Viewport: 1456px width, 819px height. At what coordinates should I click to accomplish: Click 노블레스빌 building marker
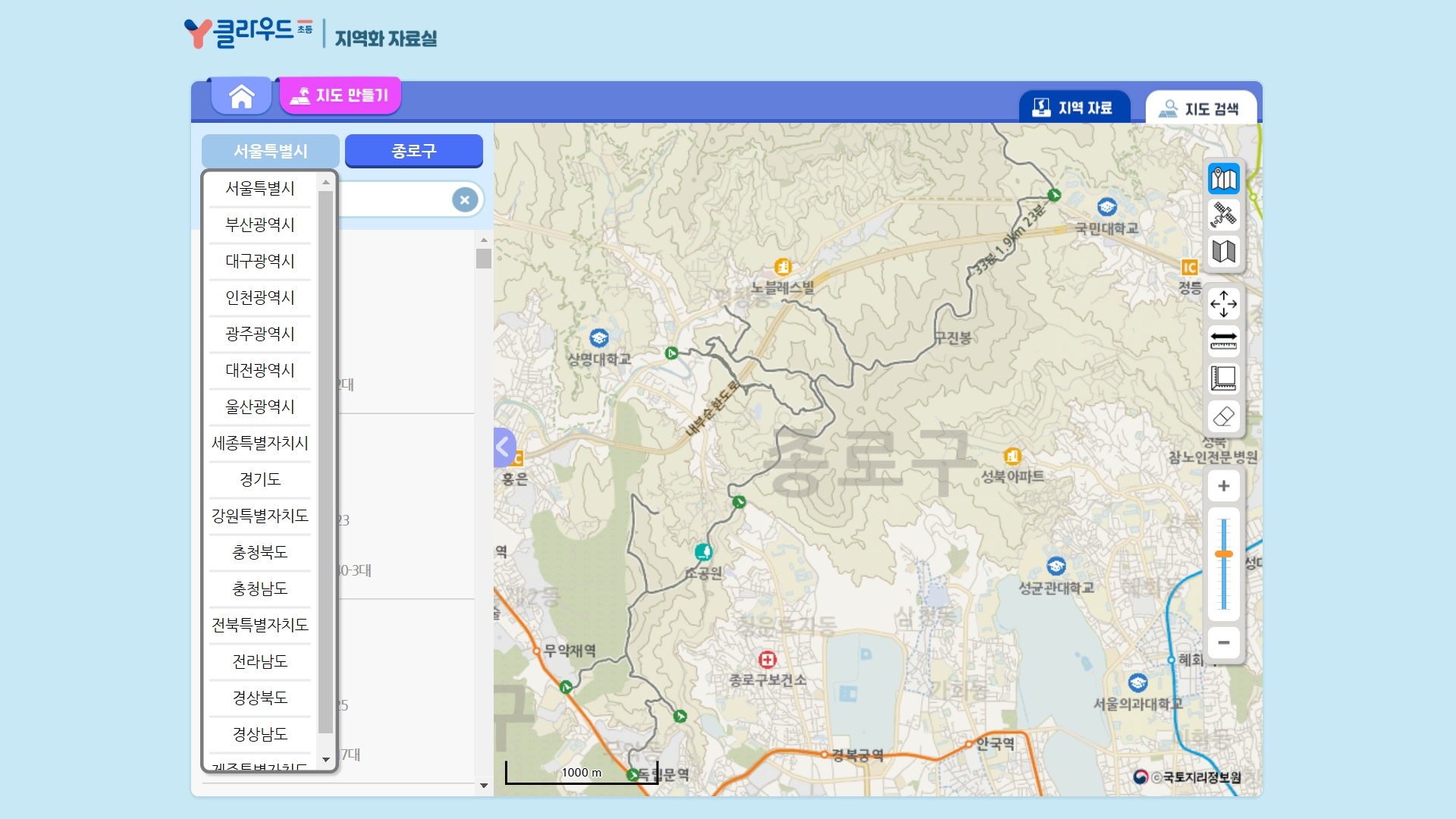[783, 267]
